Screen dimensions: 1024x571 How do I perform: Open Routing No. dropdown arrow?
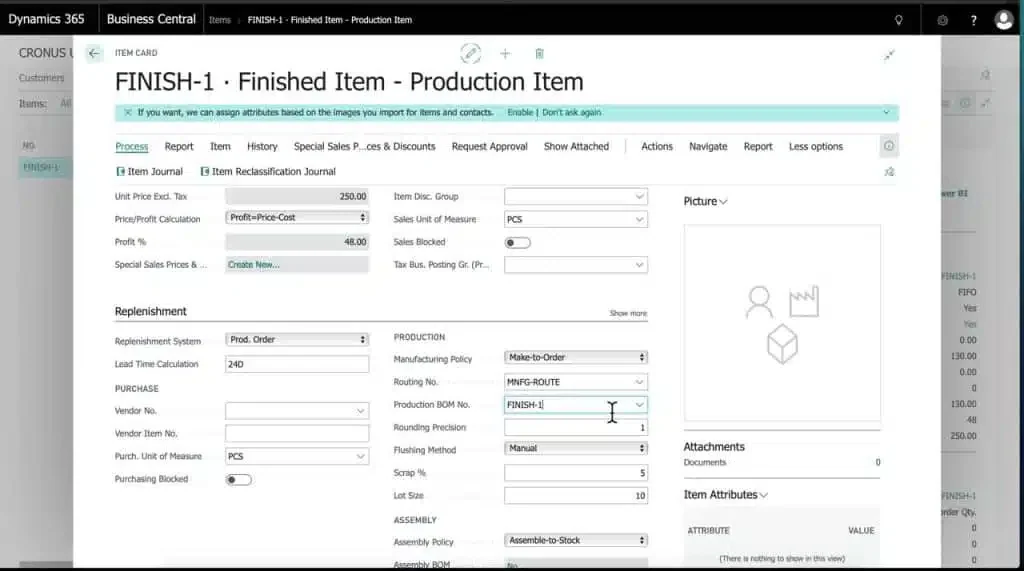[x=639, y=382]
